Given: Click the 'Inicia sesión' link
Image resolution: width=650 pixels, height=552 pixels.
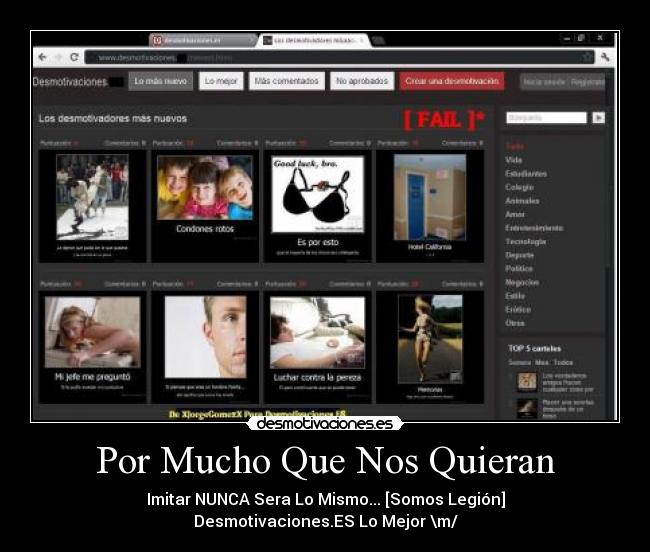Looking at the screenshot, I should coord(544,82).
